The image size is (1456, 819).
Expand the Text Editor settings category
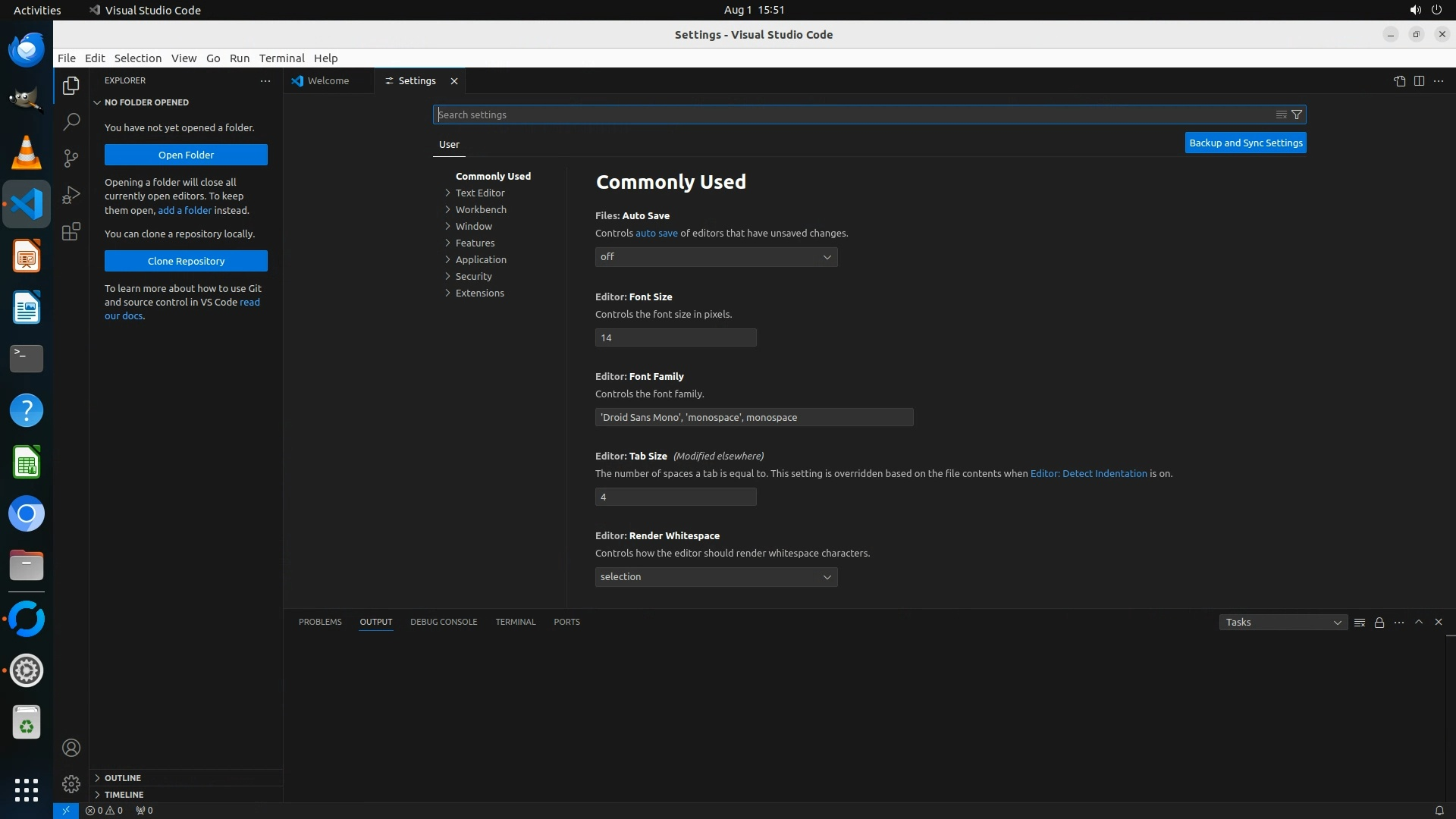pyautogui.click(x=480, y=193)
